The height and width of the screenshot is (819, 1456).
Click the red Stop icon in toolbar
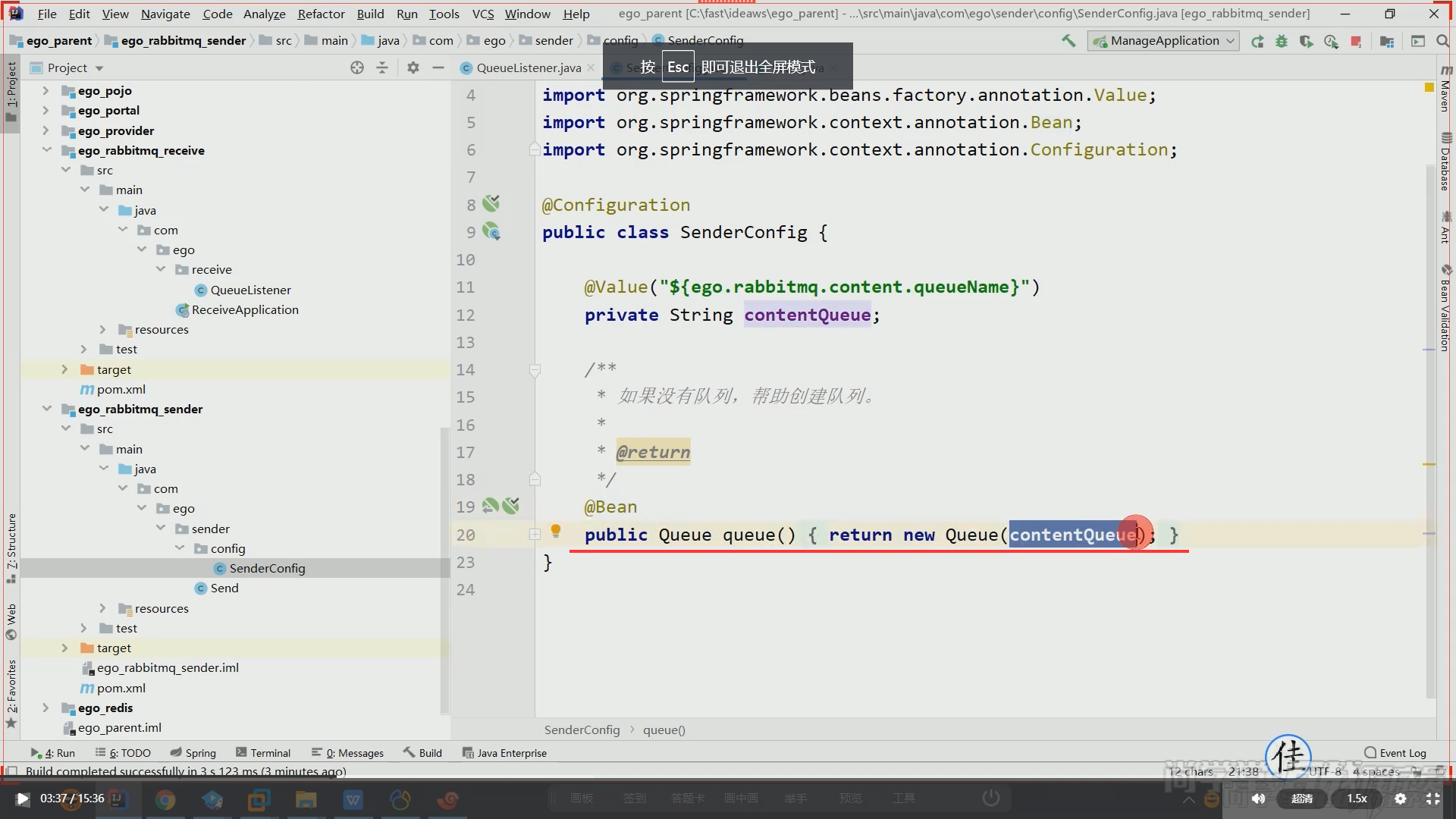[x=1356, y=41]
